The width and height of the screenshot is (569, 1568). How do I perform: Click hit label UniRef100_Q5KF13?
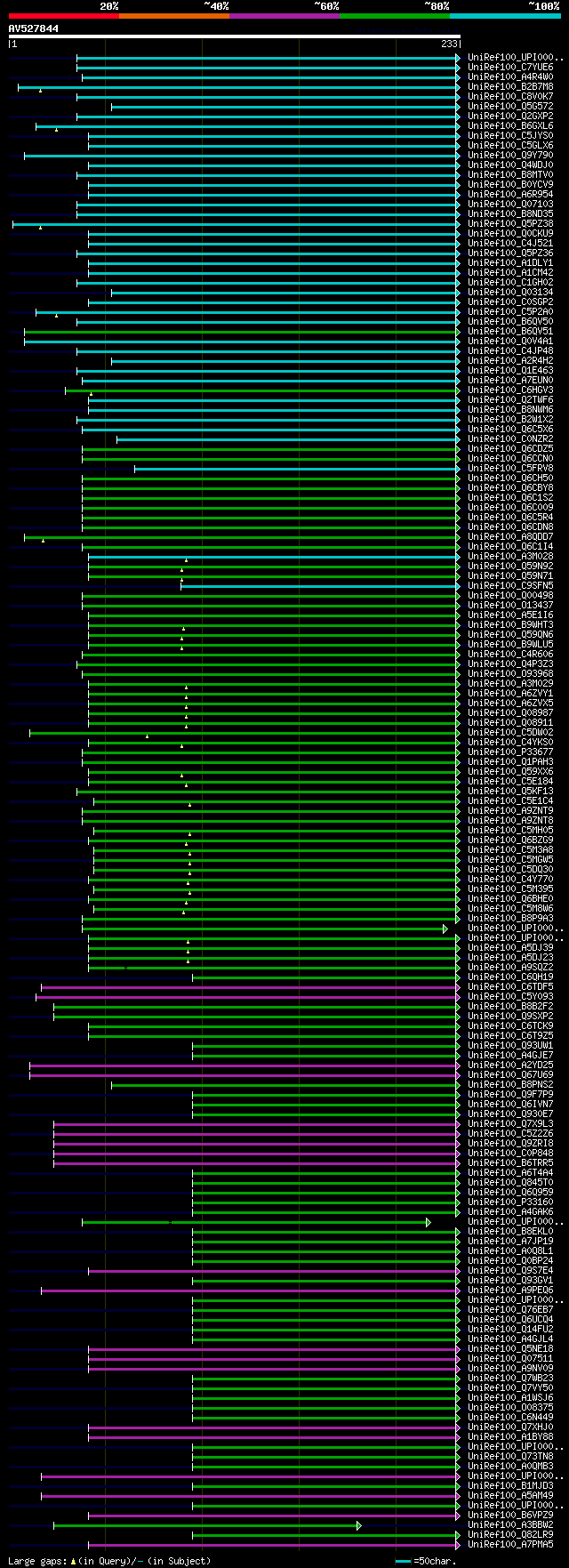point(510,792)
